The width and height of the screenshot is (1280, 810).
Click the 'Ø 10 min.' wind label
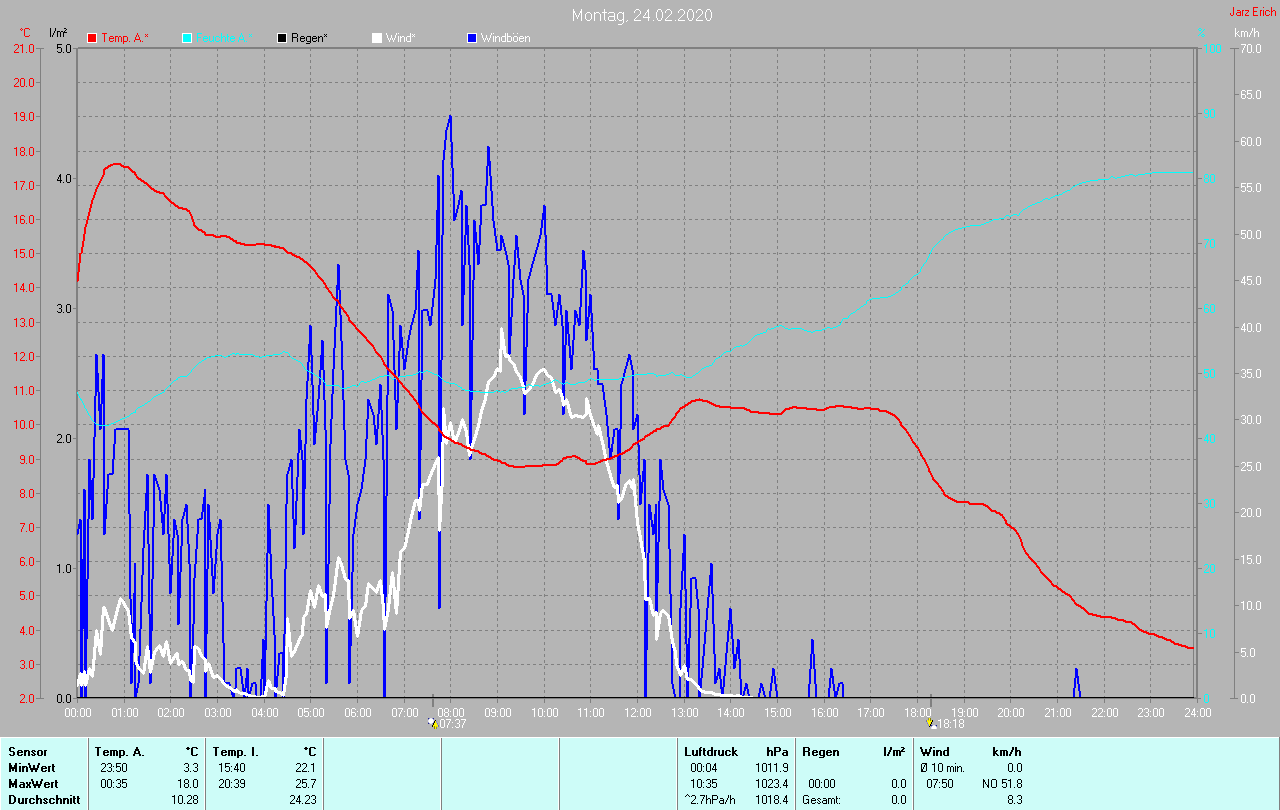pyautogui.click(x=942, y=768)
